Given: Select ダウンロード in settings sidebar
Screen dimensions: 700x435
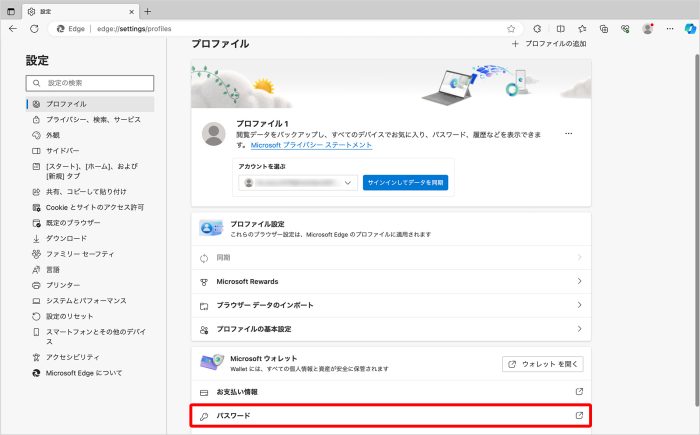Looking at the screenshot, I should click(x=66, y=238).
